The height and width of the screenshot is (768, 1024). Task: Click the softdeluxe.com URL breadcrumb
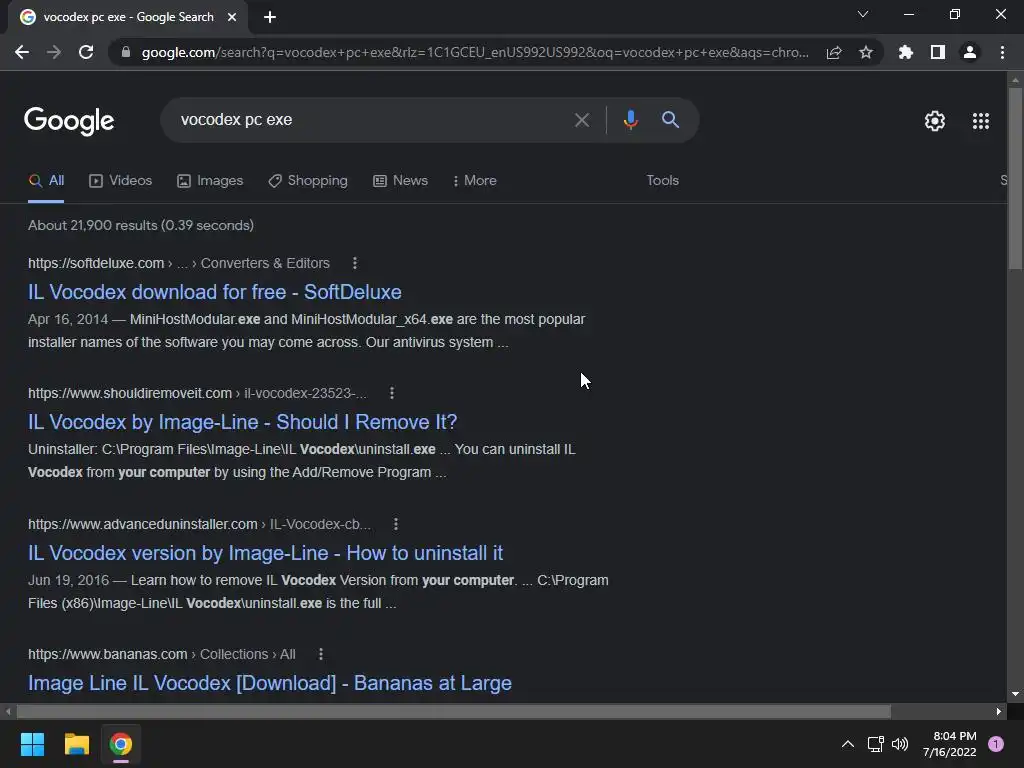(x=179, y=263)
